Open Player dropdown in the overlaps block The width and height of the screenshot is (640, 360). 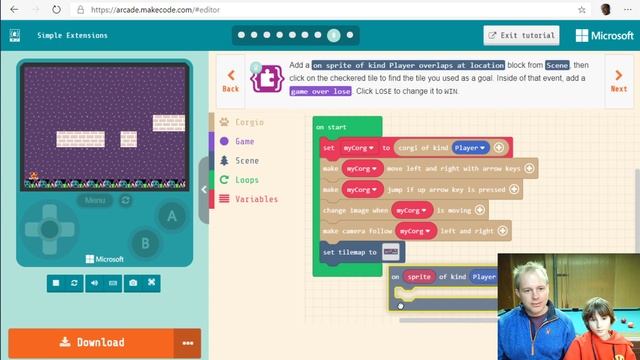pyautogui.click(x=484, y=277)
